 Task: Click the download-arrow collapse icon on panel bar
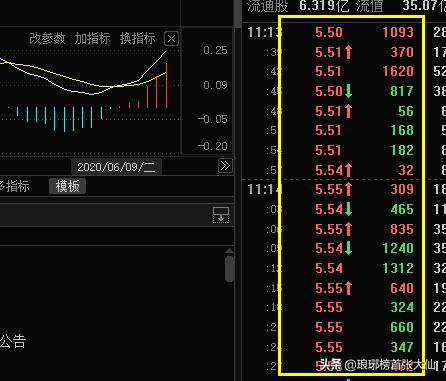[x=221, y=215]
